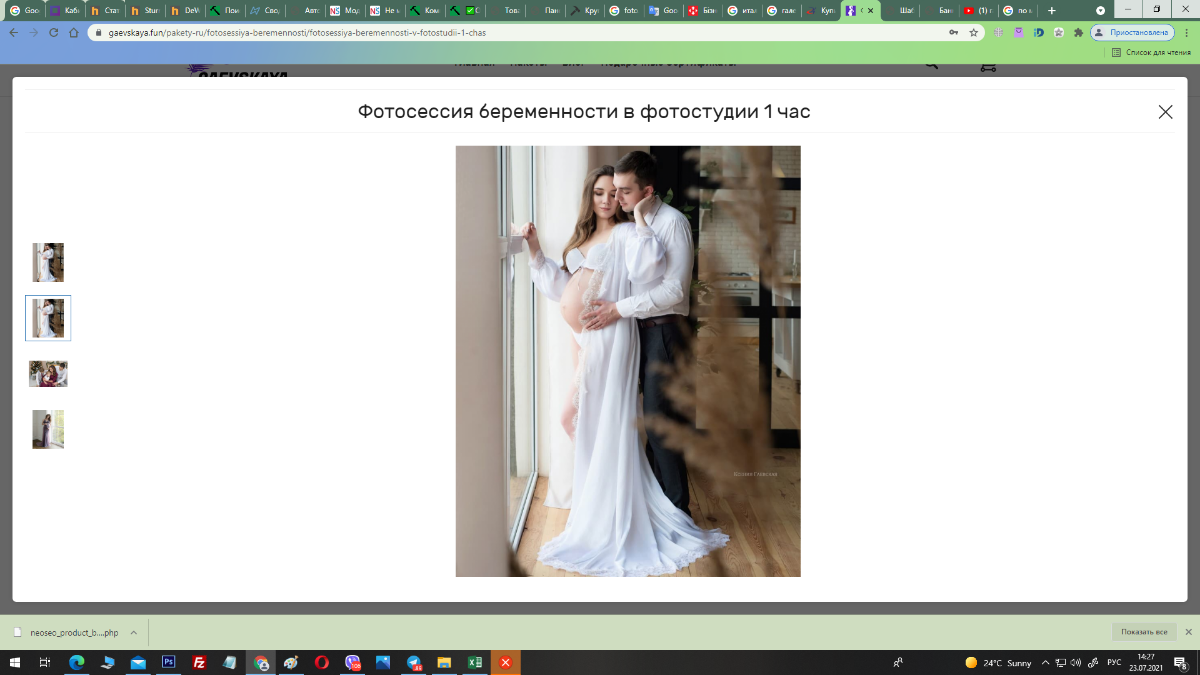The width and height of the screenshot is (1200, 675).
Task: Open Opera browser from taskbar
Action: pyautogui.click(x=322, y=662)
